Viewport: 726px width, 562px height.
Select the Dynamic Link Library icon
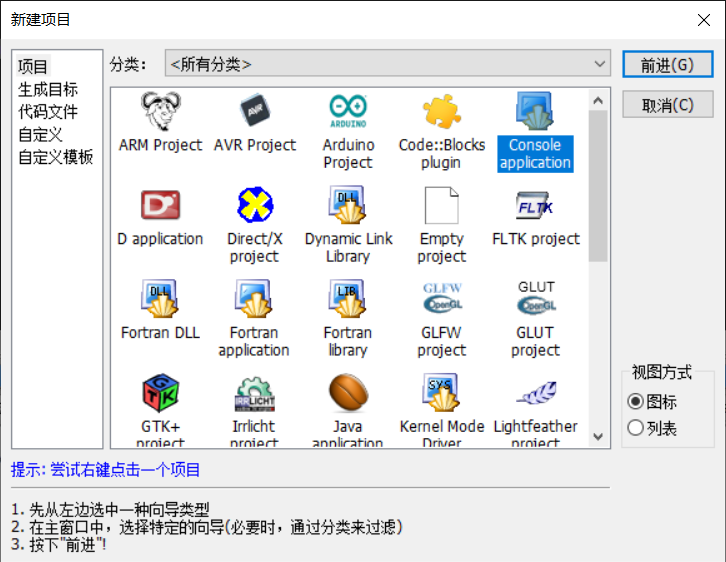(x=348, y=206)
